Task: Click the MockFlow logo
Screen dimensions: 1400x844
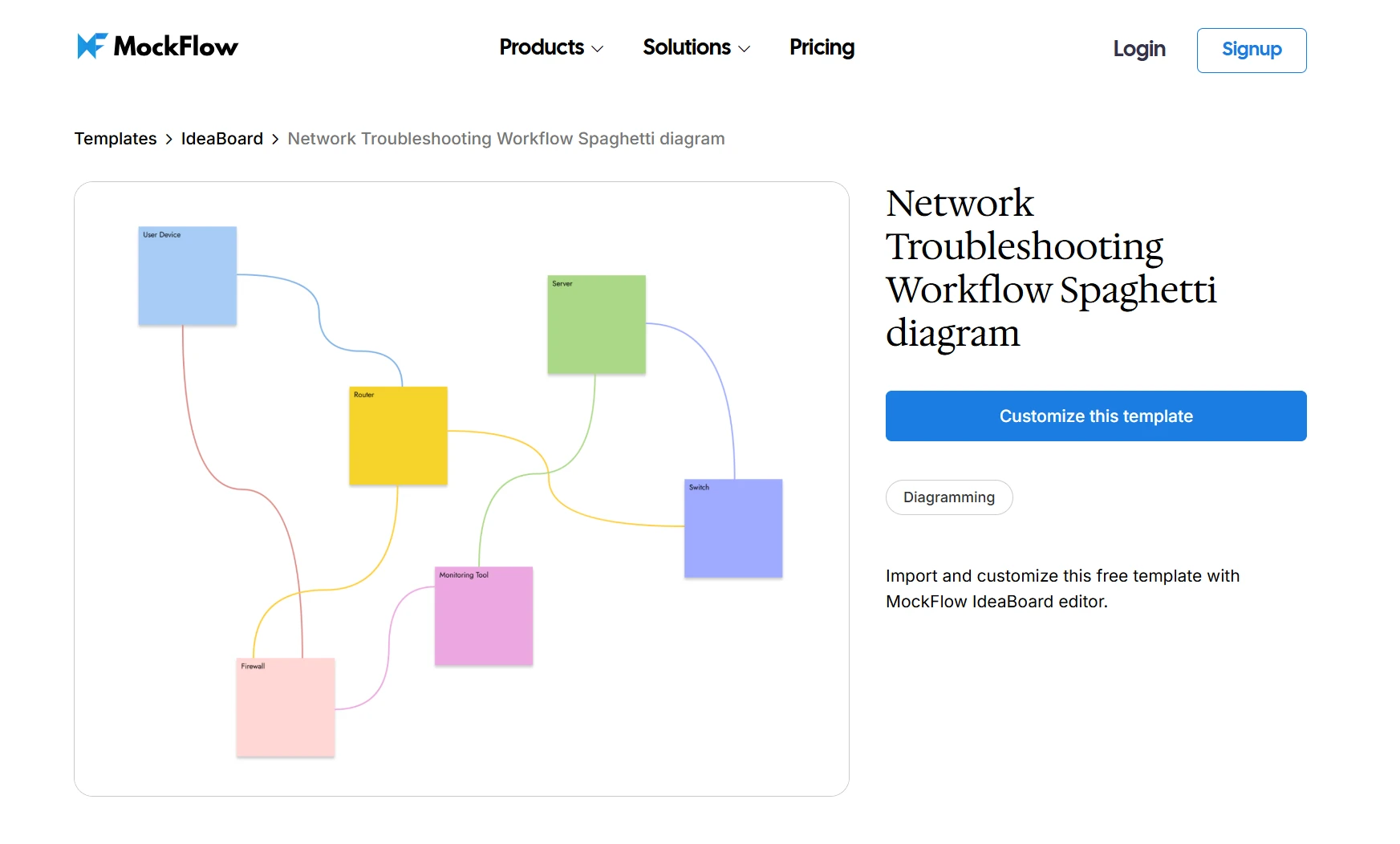Action: click(157, 47)
